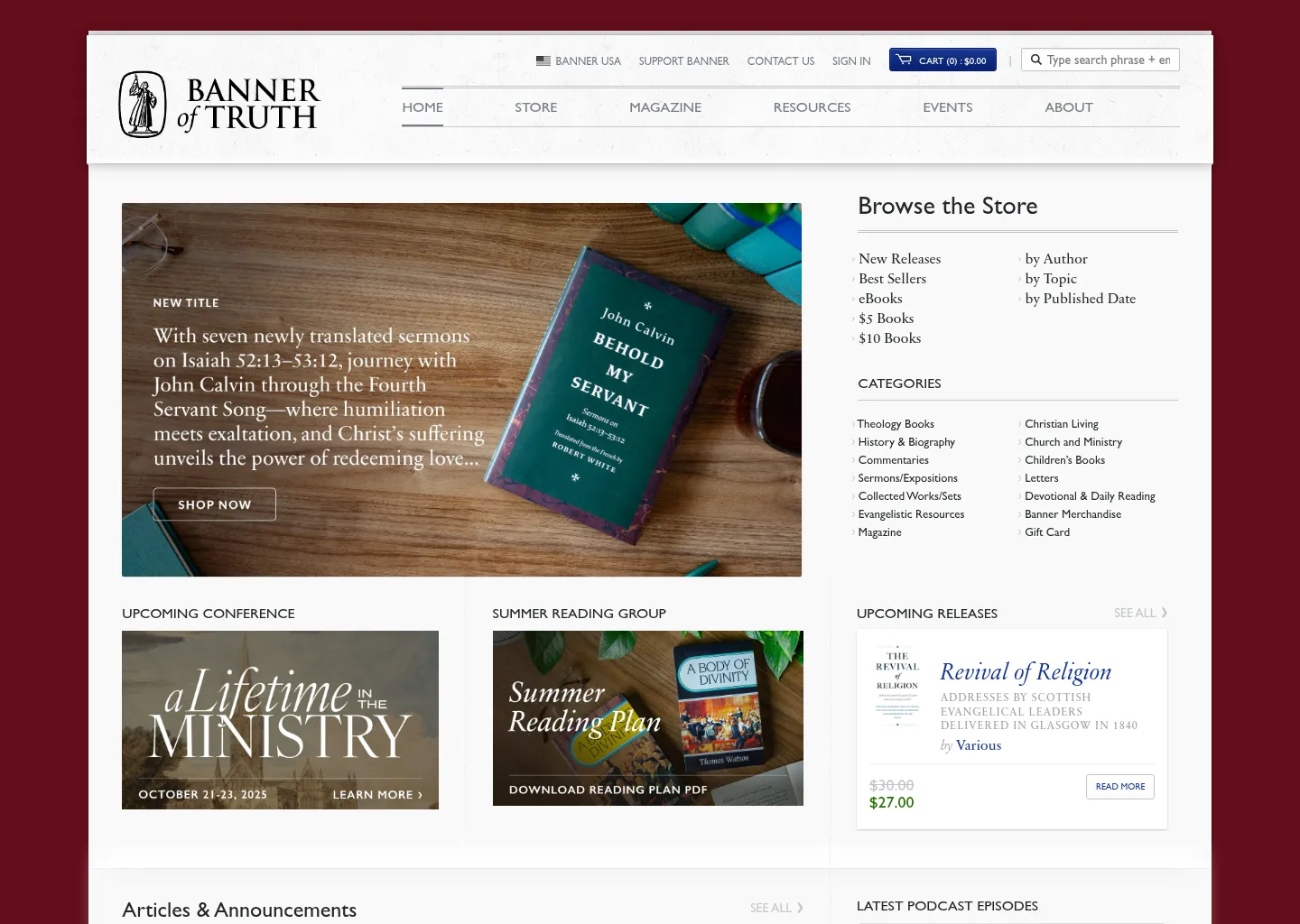The width and height of the screenshot is (1300, 924).
Task: Browse New Releases
Action: pos(899,259)
